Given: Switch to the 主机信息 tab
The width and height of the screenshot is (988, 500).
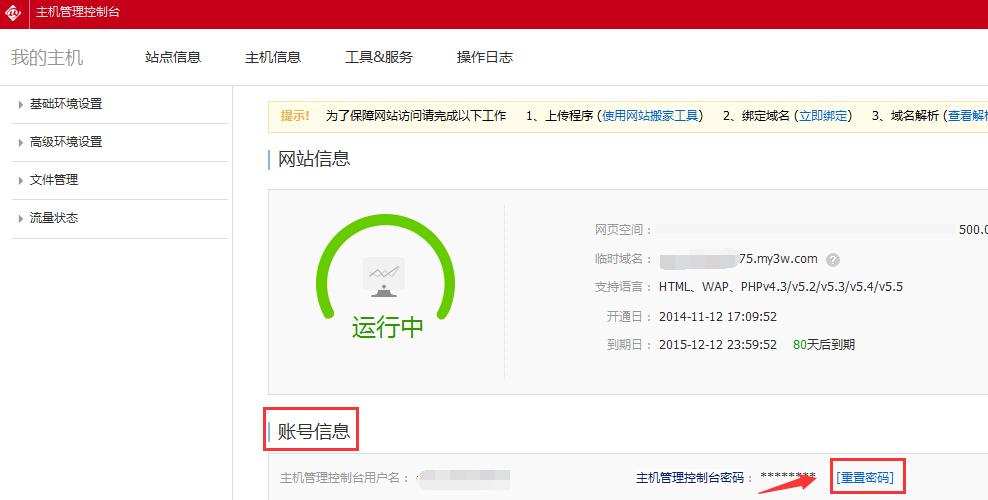Looking at the screenshot, I should tap(273, 57).
